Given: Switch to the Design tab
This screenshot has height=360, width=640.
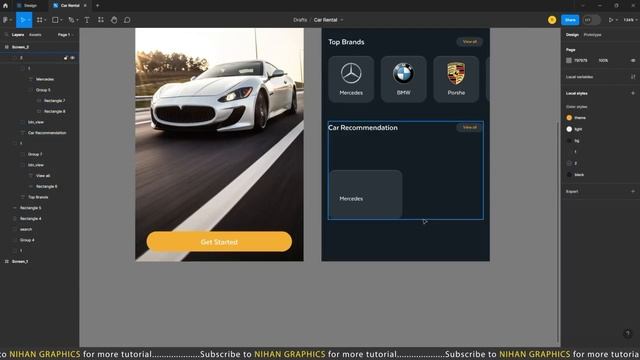Looking at the screenshot, I should tap(572, 35).
